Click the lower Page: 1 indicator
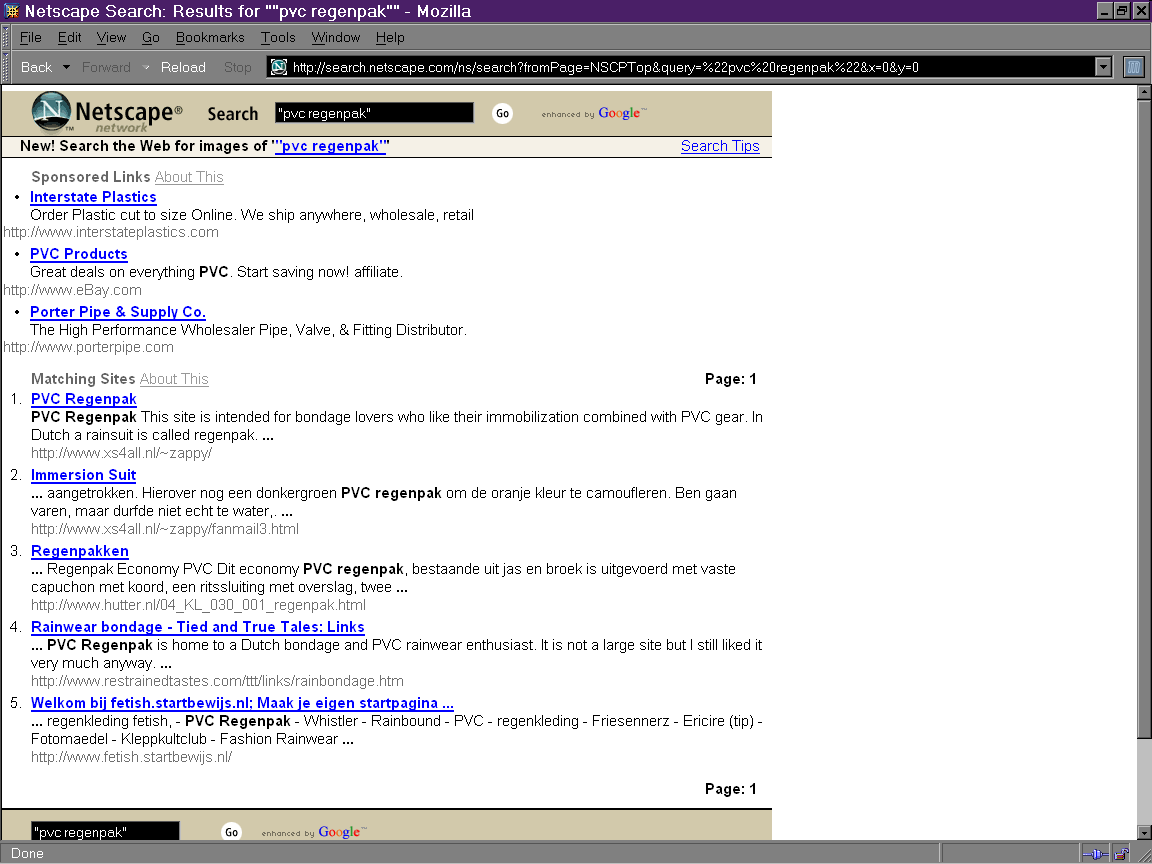 pos(730,789)
